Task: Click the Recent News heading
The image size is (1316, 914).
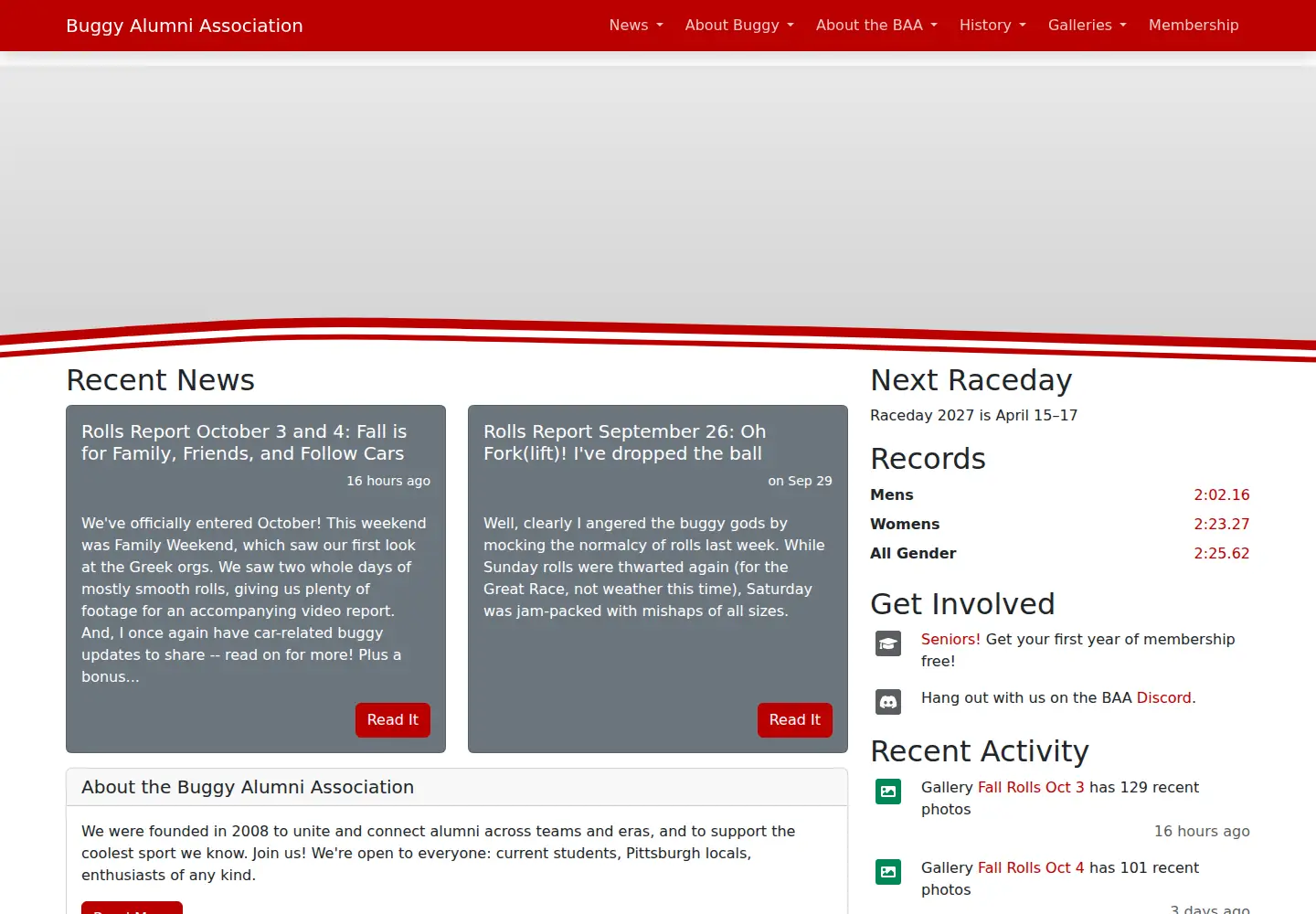Action: [x=161, y=380]
